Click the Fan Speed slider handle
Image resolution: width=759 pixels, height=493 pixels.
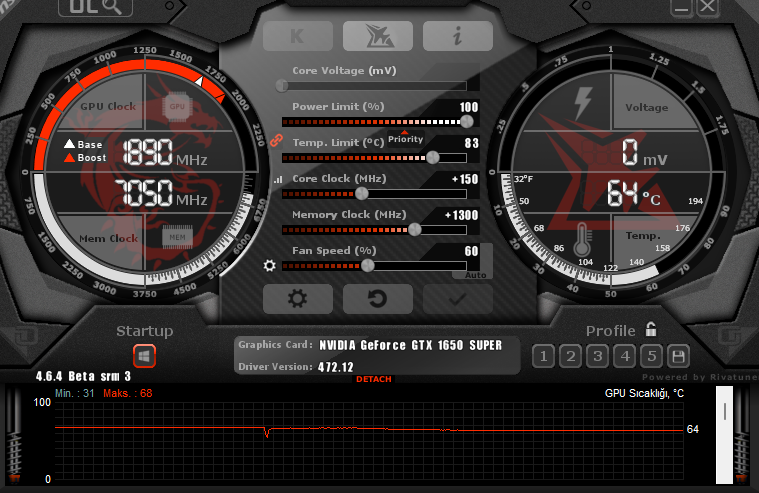click(368, 265)
